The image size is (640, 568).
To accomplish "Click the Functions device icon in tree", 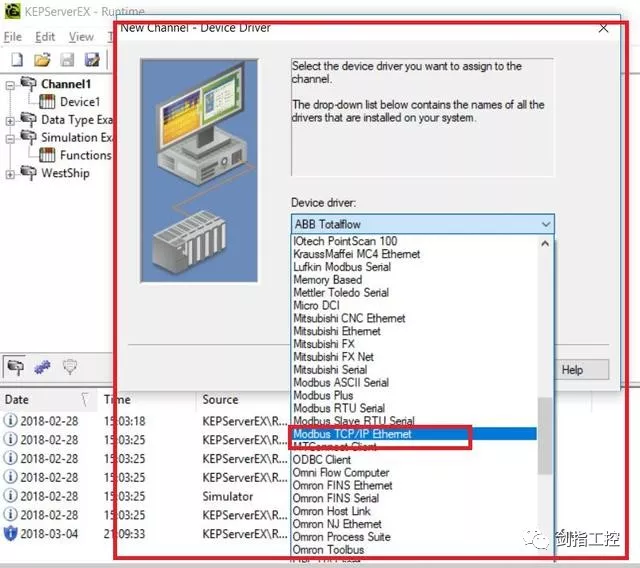I will pyautogui.click(x=47, y=155).
